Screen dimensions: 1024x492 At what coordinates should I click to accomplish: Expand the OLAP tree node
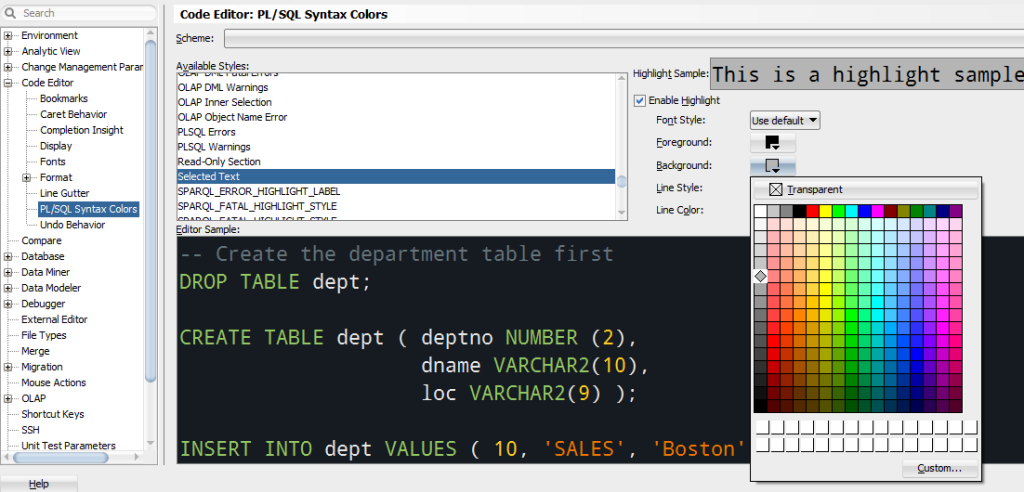pyautogui.click(x=8, y=398)
